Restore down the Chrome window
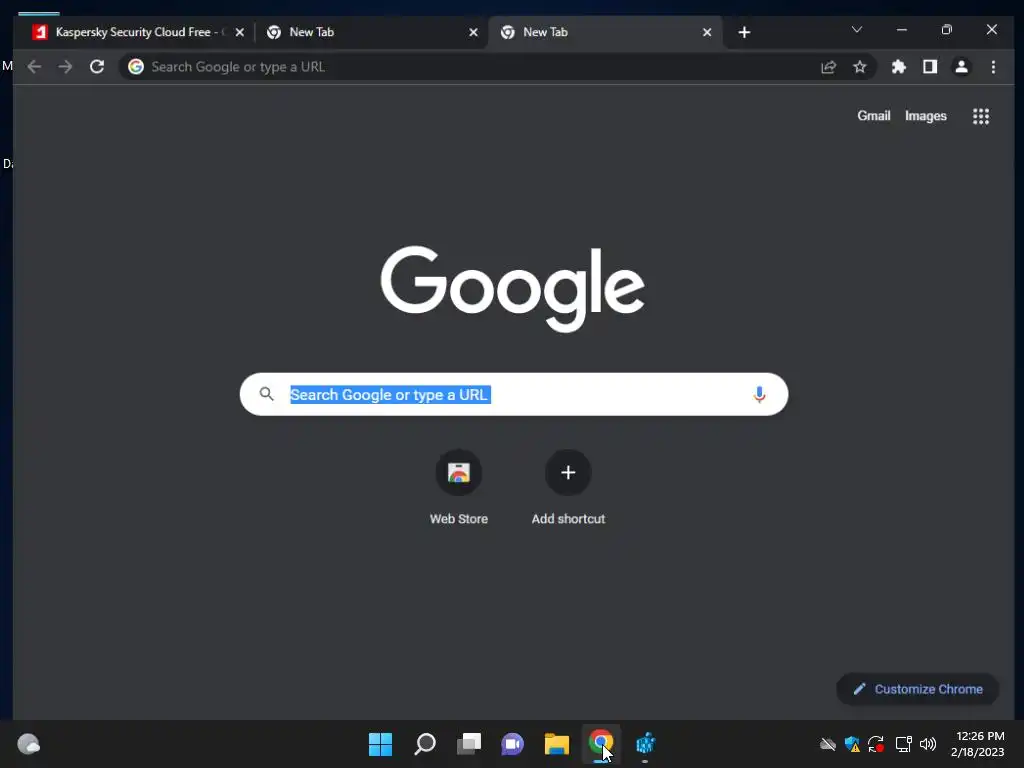The image size is (1024, 768). pyautogui.click(x=946, y=29)
